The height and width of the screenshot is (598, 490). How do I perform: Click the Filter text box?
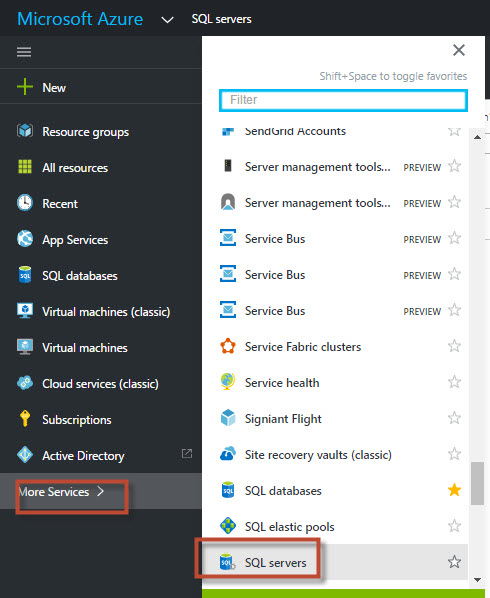[343, 100]
